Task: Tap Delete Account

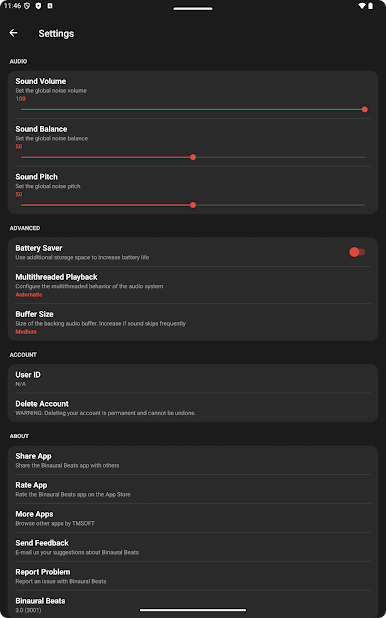Action: (193, 408)
